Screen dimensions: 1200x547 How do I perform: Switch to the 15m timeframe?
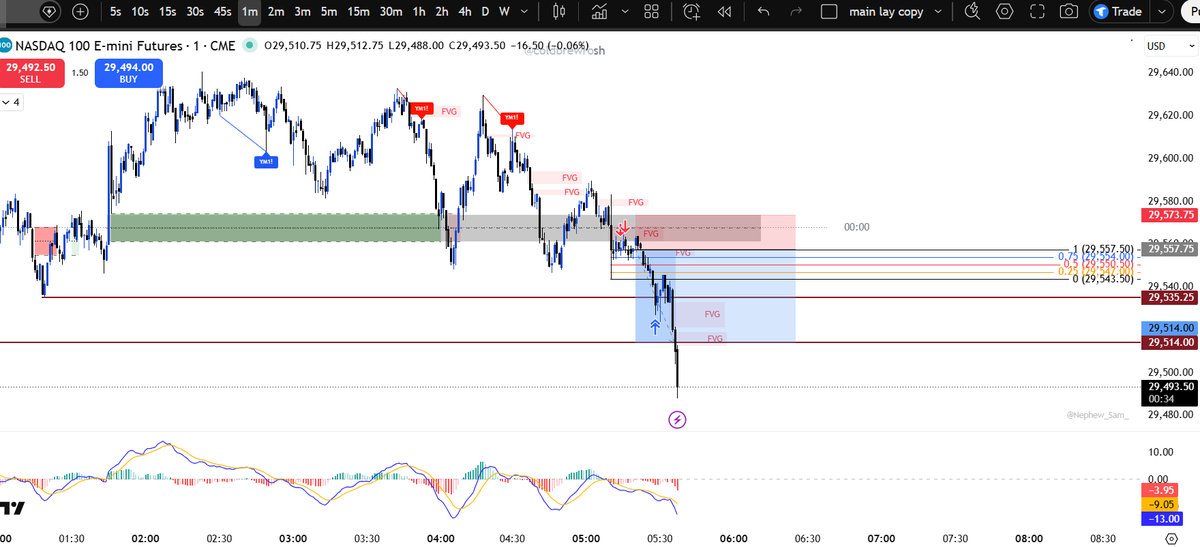click(359, 12)
